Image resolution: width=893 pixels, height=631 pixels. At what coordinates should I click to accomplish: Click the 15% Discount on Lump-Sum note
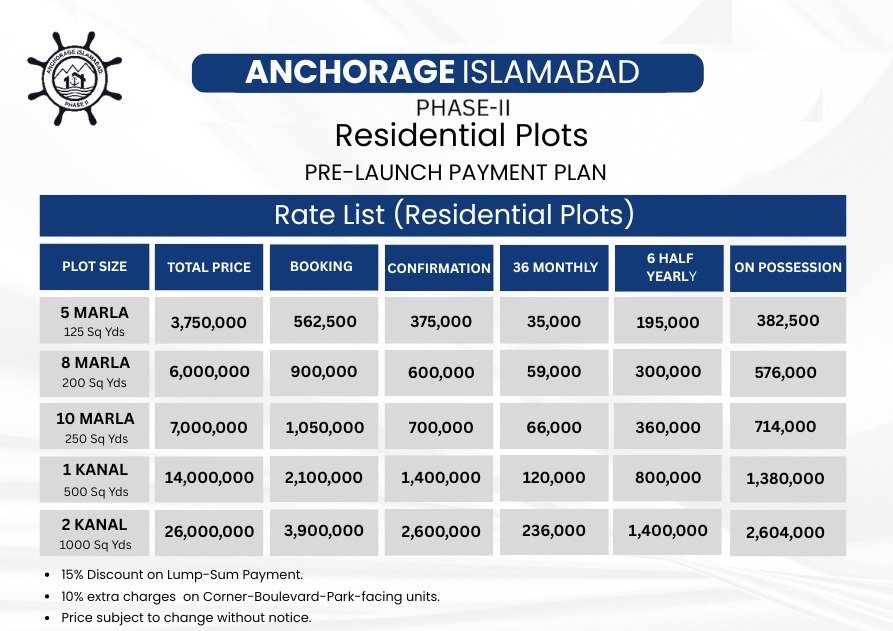[x=182, y=575]
